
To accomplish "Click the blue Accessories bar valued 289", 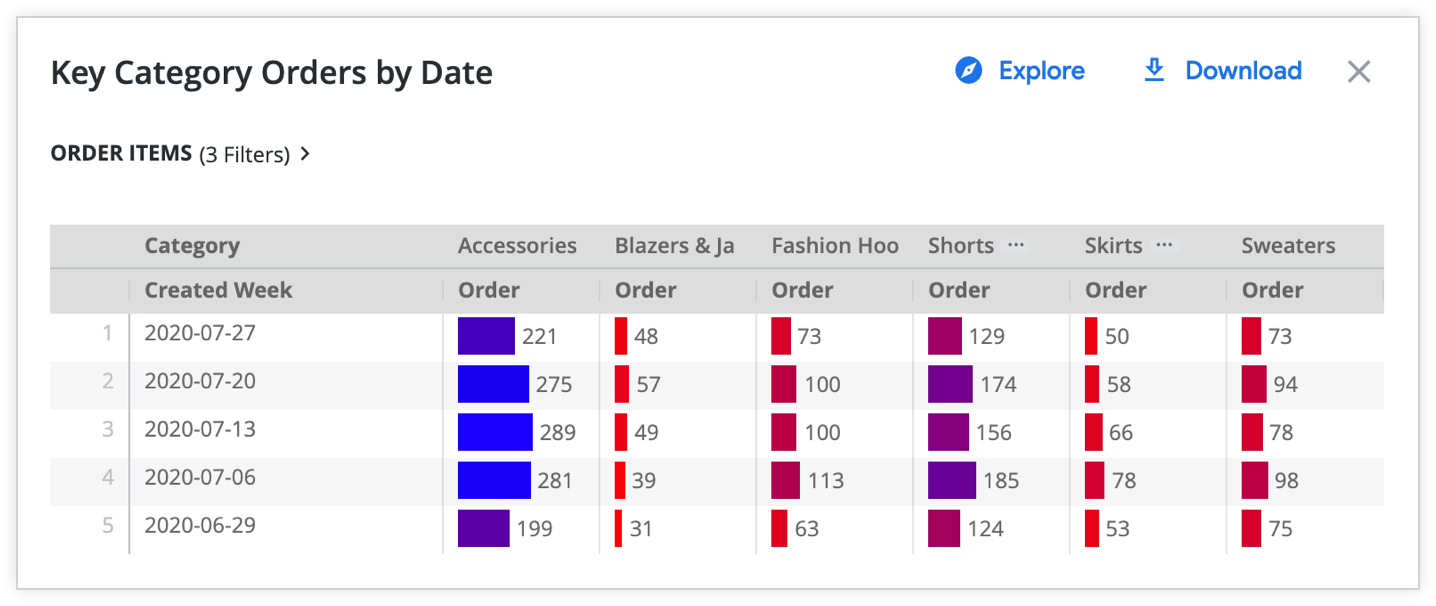I will pyautogui.click(x=495, y=432).
